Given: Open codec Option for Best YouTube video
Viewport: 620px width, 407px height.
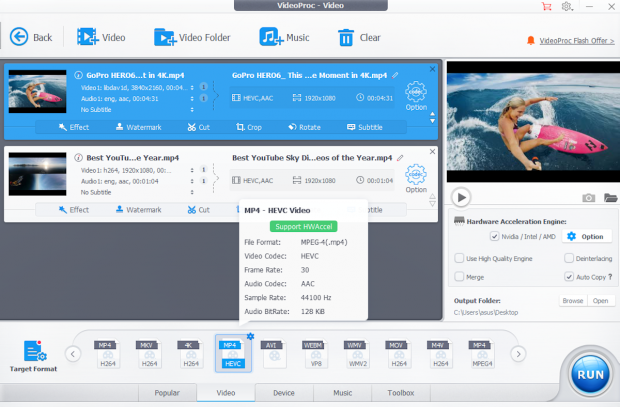Looking at the screenshot, I should tap(416, 178).
